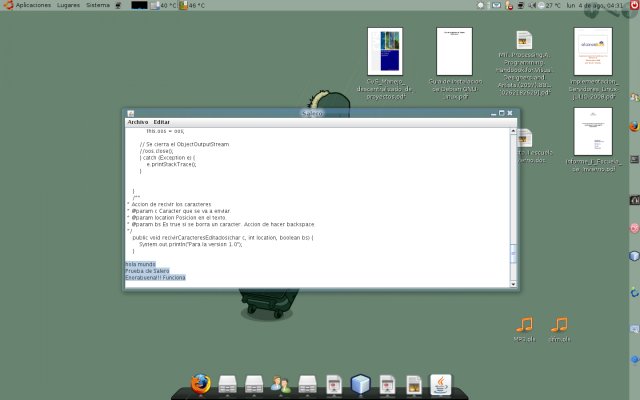The image size is (640, 400).
Task: Open the Archivo menu in Salero
Action: (138, 122)
